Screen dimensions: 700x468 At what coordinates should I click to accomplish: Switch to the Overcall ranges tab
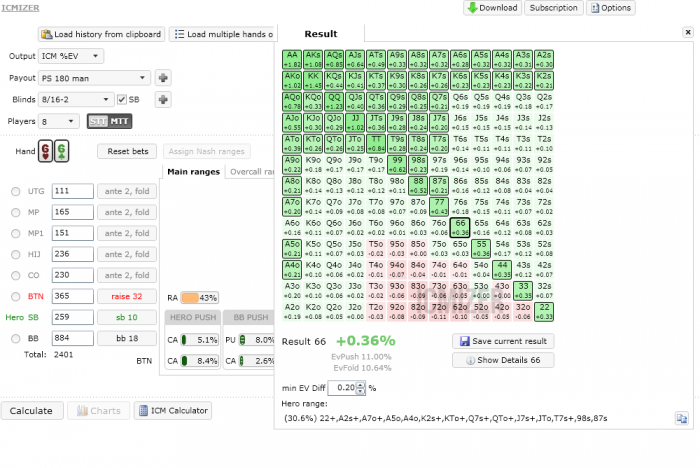click(x=251, y=172)
